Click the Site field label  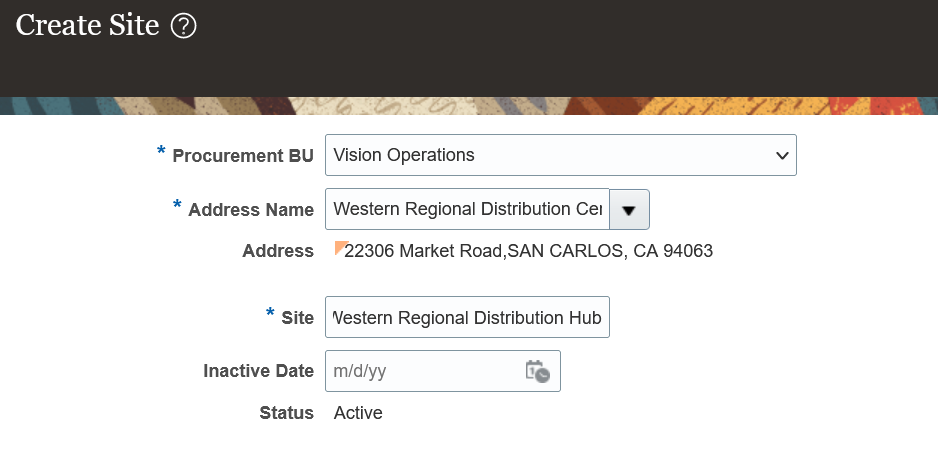click(x=297, y=318)
